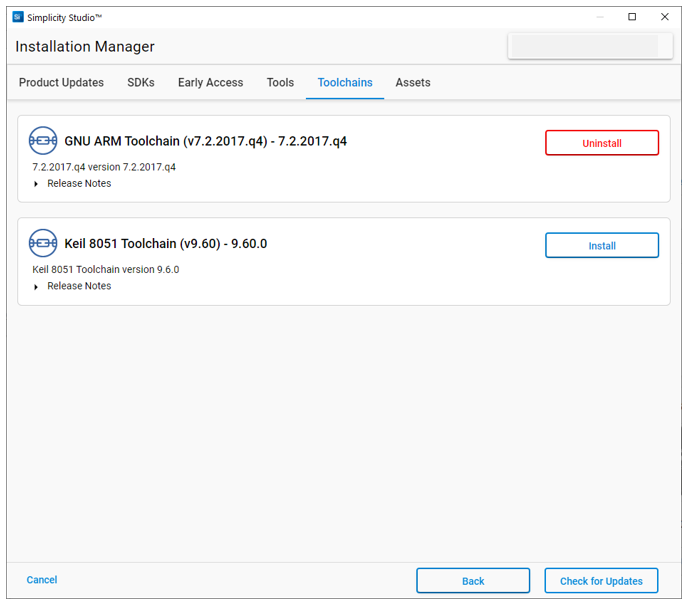Uninstall the GNU ARM Toolchain
The image size is (688, 603).
tap(601, 143)
